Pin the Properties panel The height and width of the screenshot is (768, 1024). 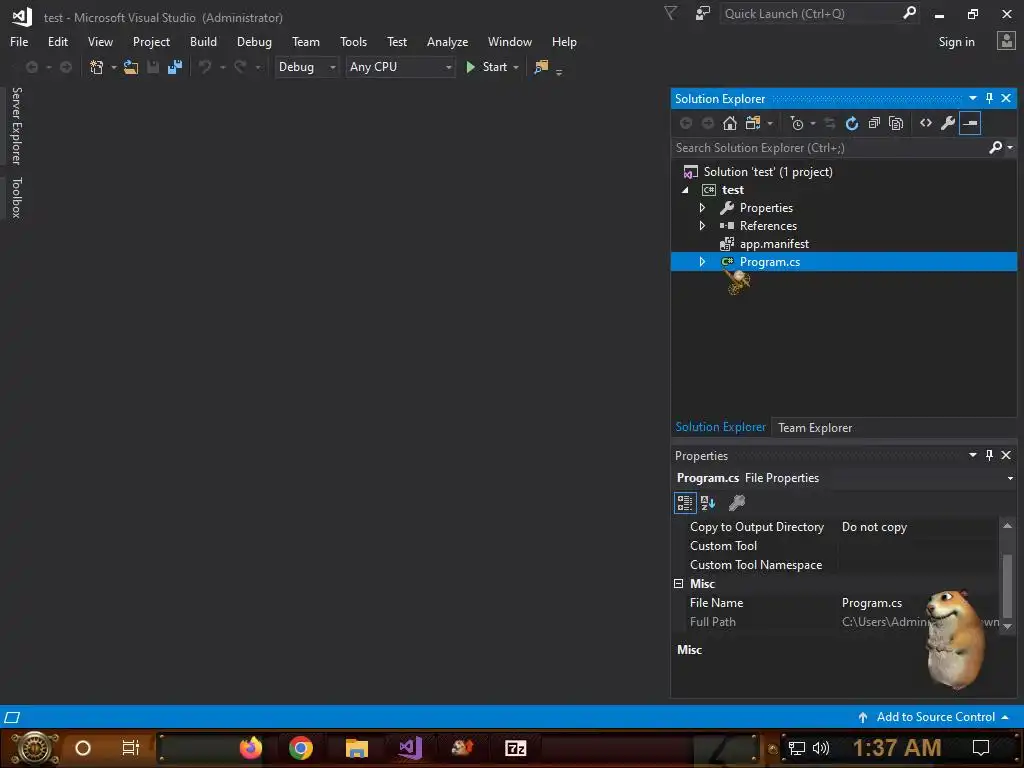989,455
